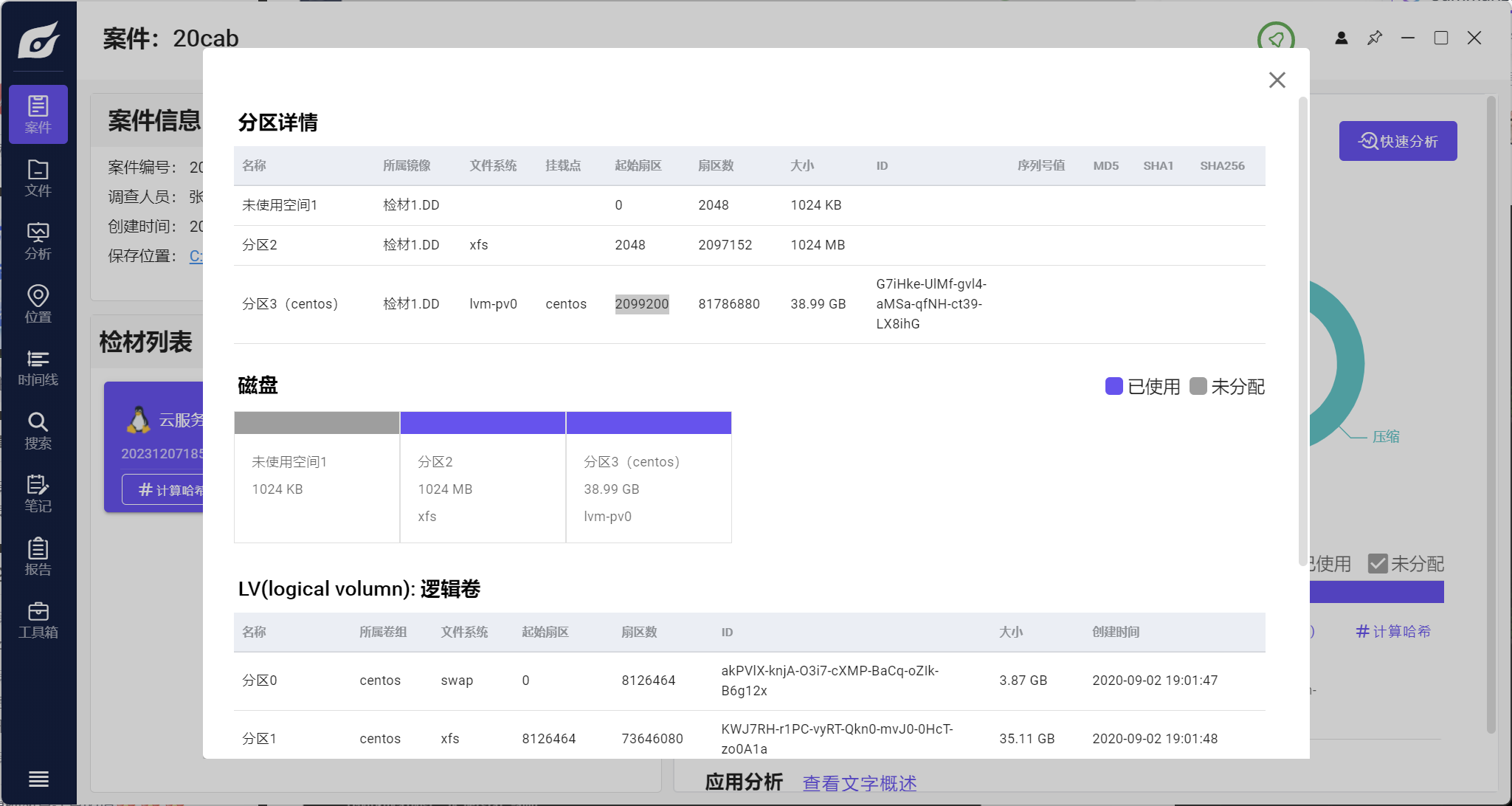The width and height of the screenshot is (1512, 806).
Task: Click the 分区0 logical volume row
Action: tap(750, 681)
